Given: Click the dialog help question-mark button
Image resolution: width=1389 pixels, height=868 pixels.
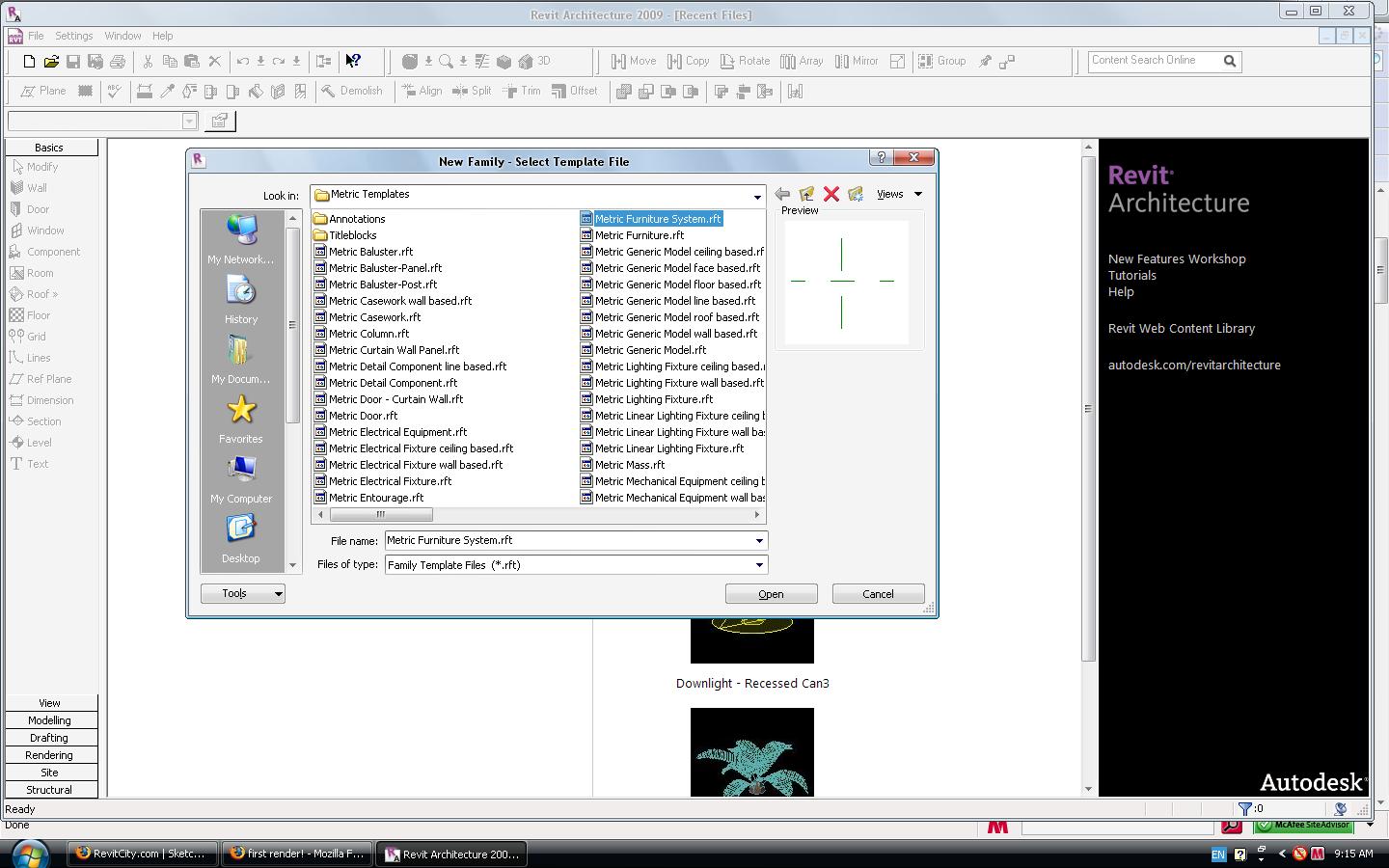Looking at the screenshot, I should click(880, 158).
